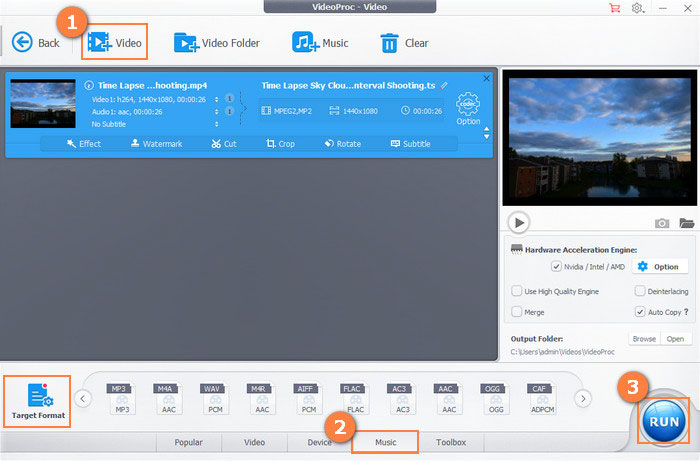This screenshot has height=461, width=700.
Task: Click the preview video frame
Action: [x=600, y=137]
